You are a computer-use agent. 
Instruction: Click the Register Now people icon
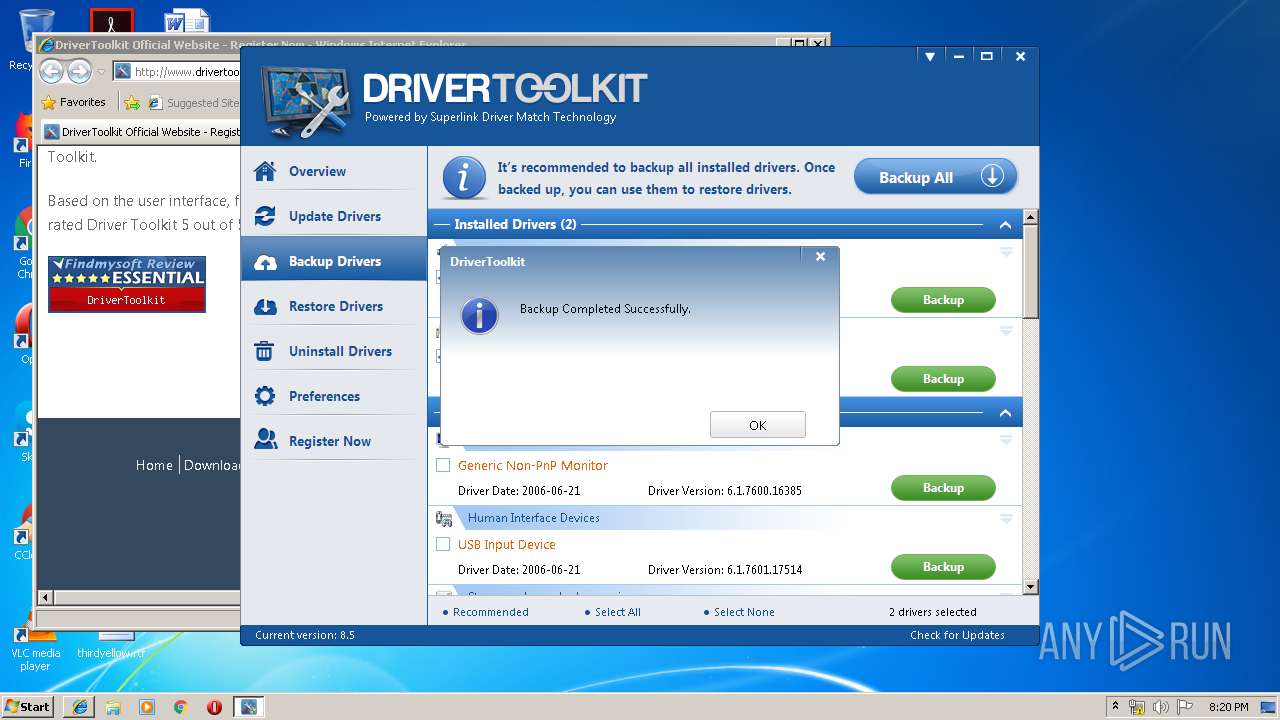point(265,440)
